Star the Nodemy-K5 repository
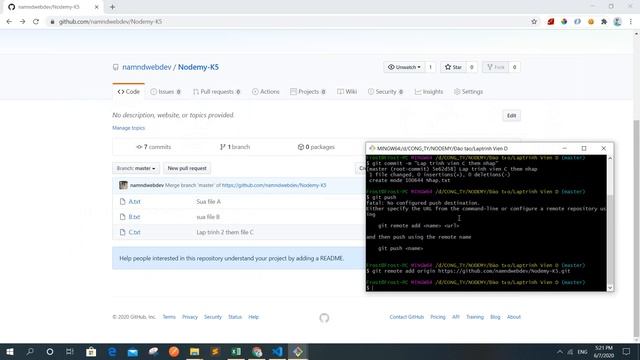This screenshot has height=360, width=640. 453,67
